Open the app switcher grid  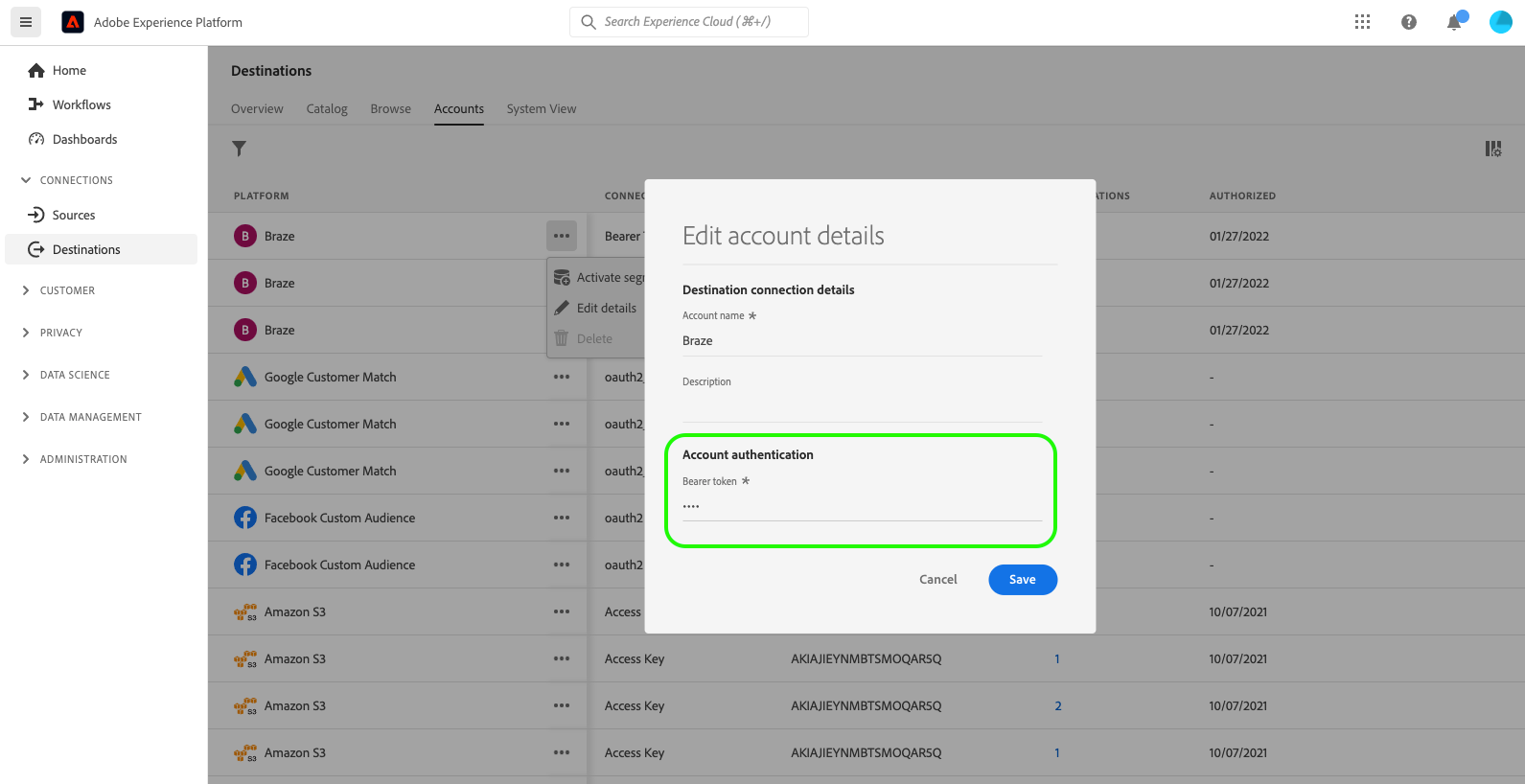click(1362, 22)
